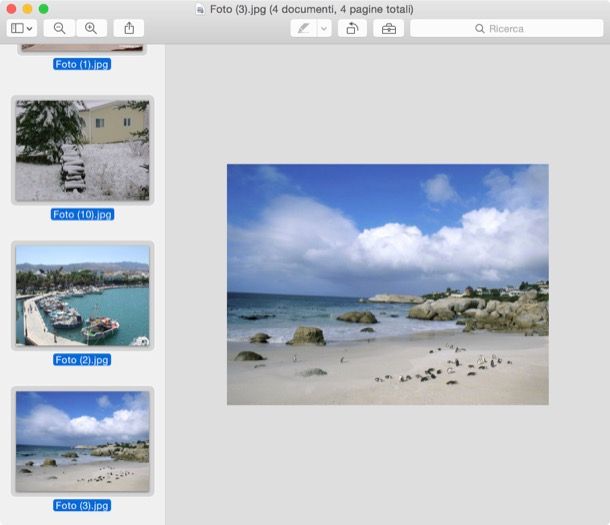Image resolution: width=610 pixels, height=525 pixels.
Task: Click the Foto (3).jpg sidebar label
Action: point(82,506)
